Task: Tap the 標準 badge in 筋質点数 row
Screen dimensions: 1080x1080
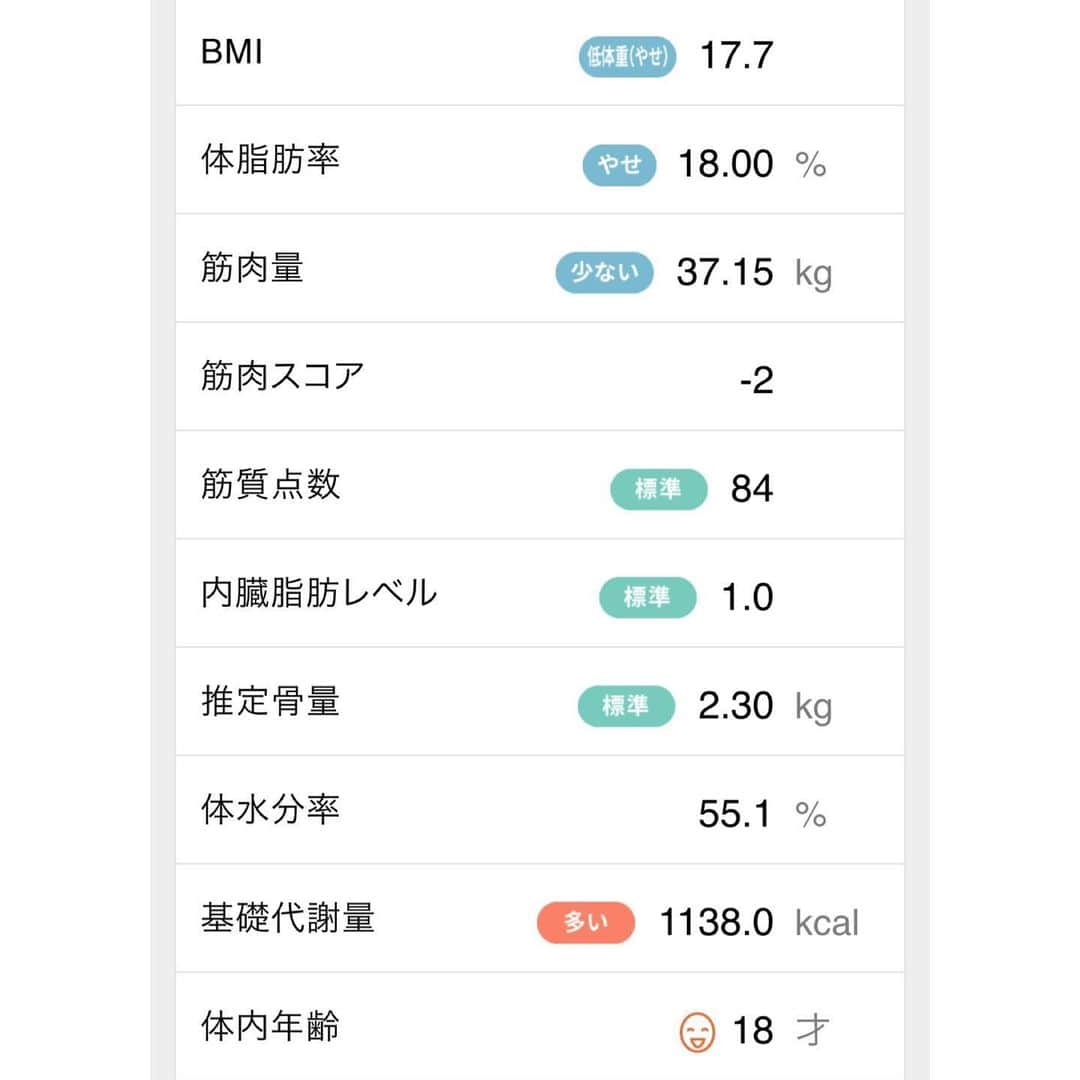Action: [x=658, y=489]
